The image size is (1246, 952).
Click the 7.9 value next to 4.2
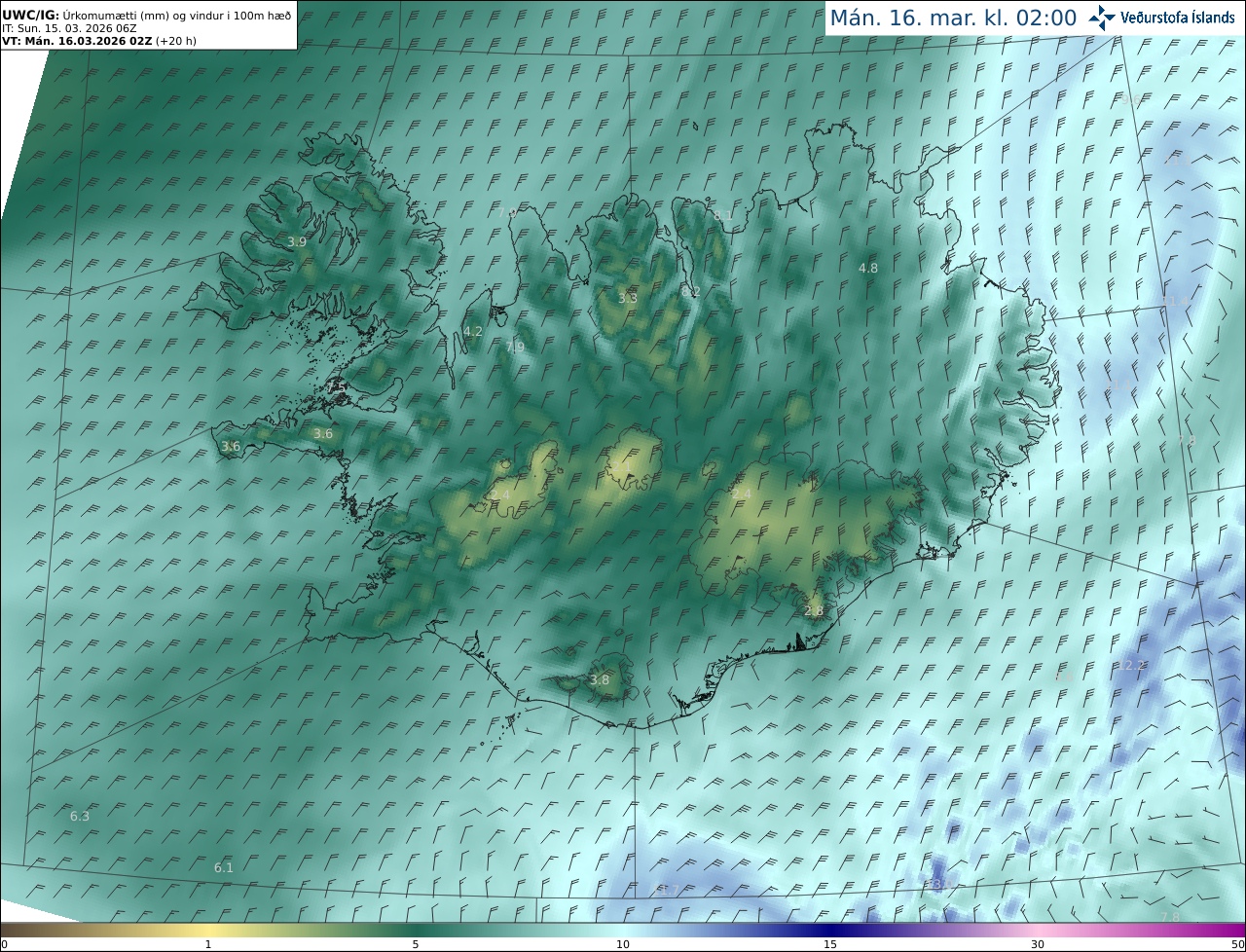pos(515,348)
